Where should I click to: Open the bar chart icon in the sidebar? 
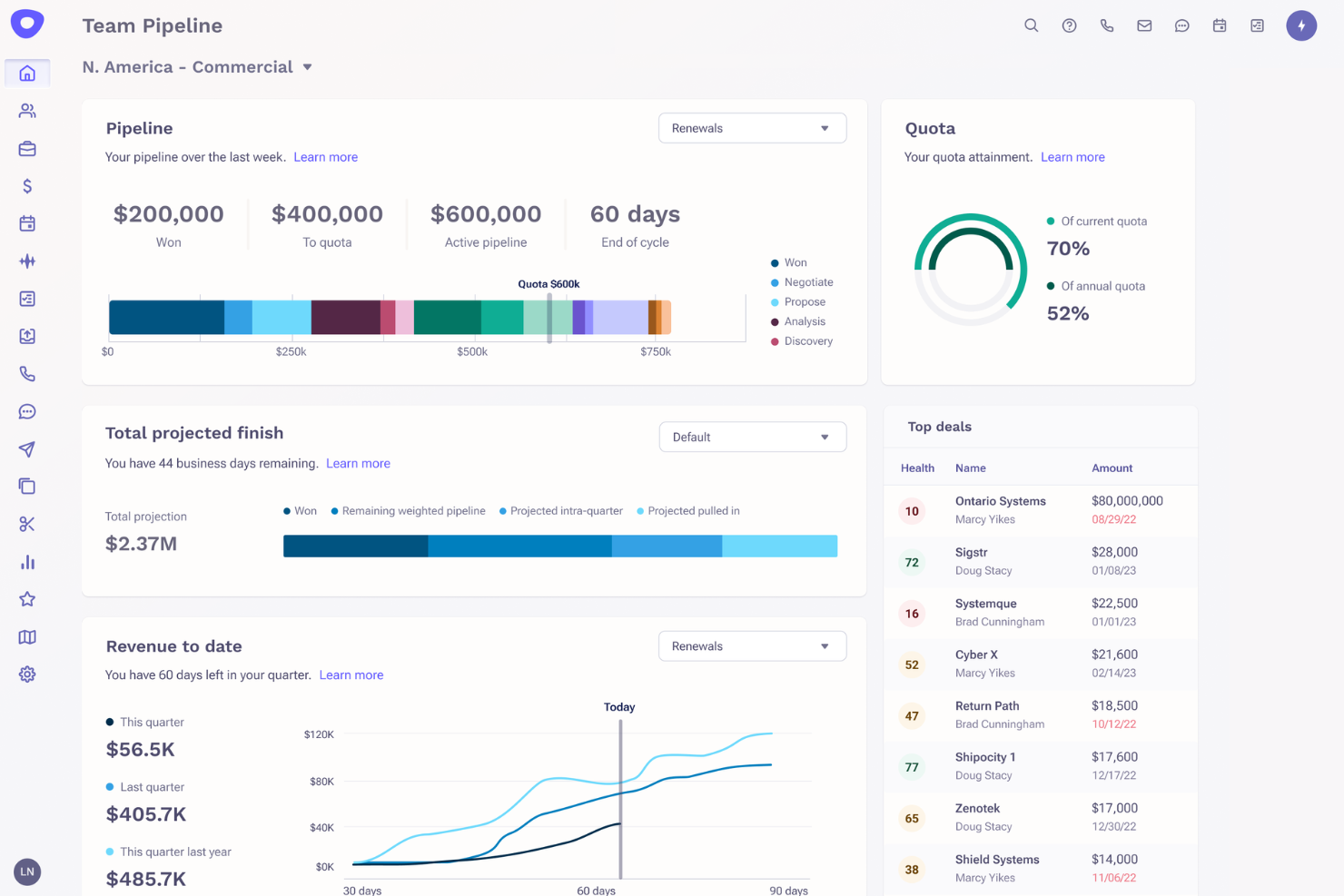(27, 562)
